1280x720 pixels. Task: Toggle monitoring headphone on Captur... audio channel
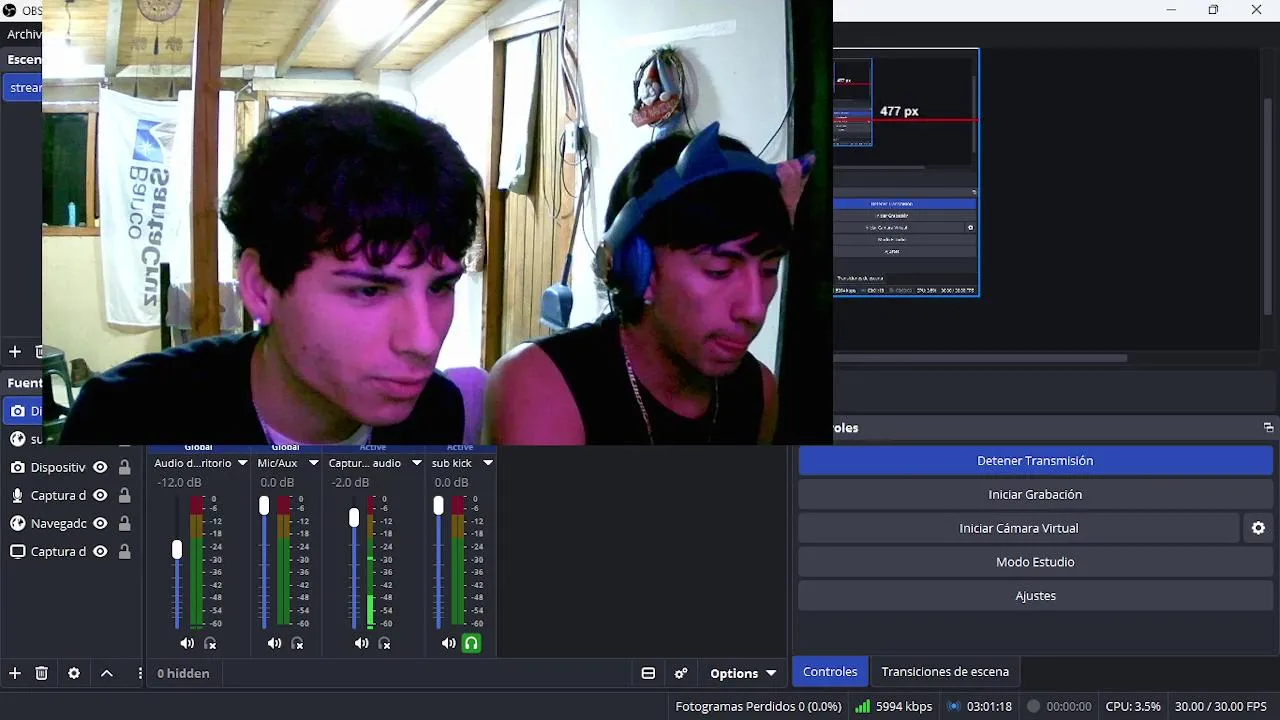point(384,643)
